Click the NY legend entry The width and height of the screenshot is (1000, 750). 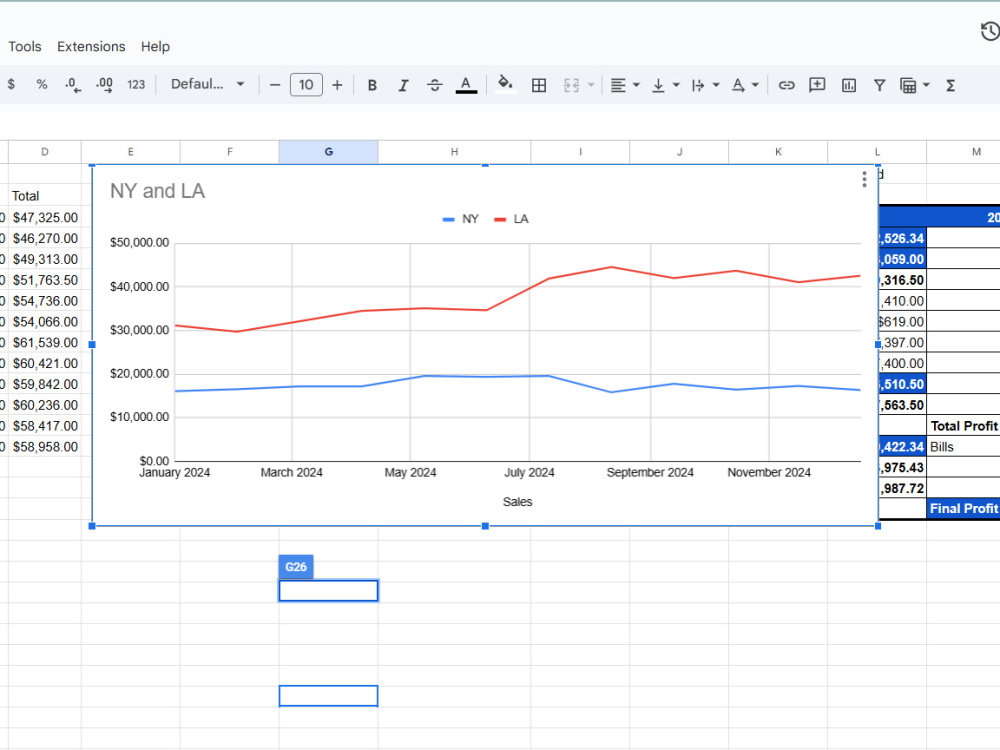tap(460, 219)
